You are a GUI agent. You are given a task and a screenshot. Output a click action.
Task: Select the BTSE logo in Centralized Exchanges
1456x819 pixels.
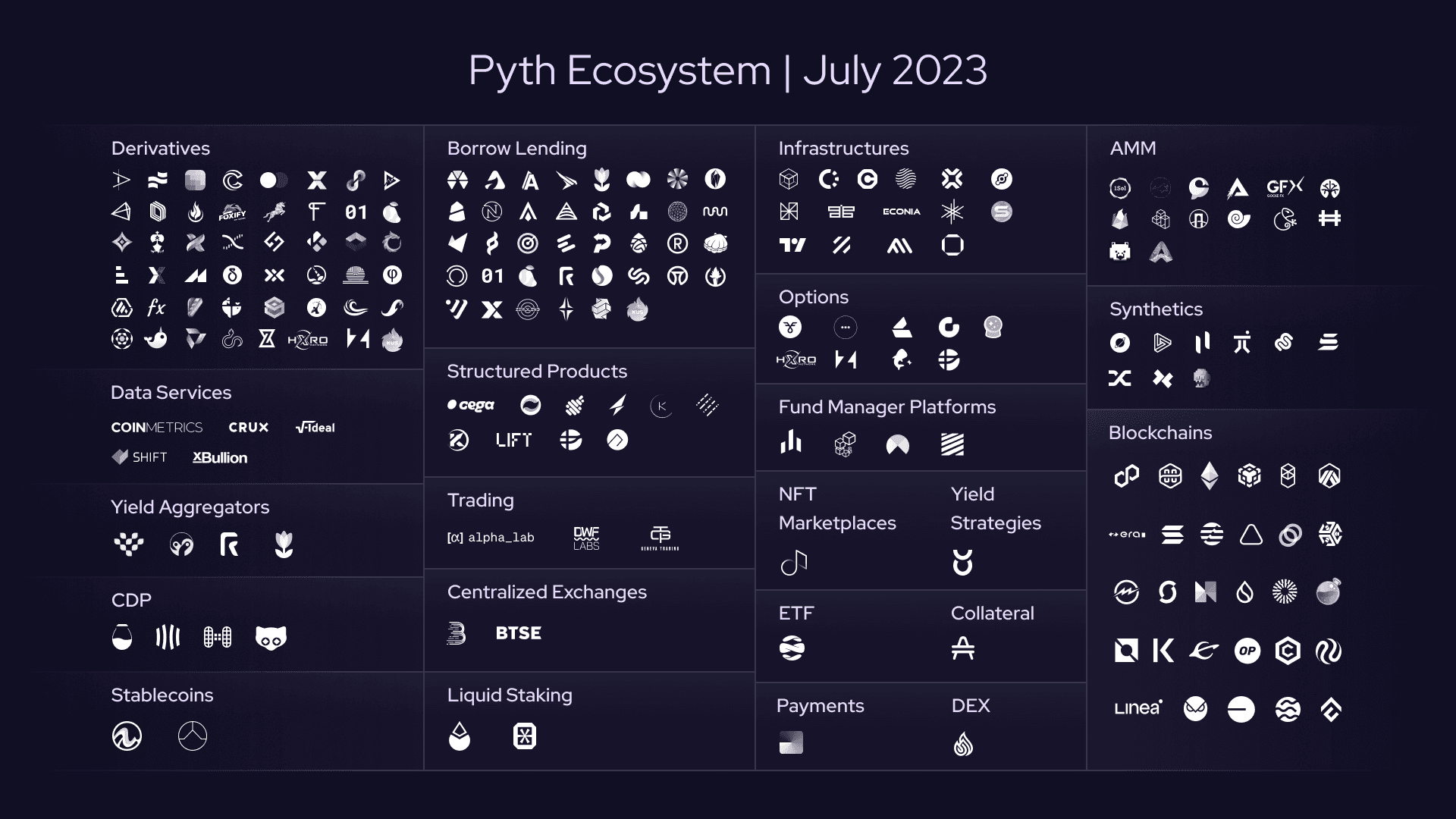point(519,633)
